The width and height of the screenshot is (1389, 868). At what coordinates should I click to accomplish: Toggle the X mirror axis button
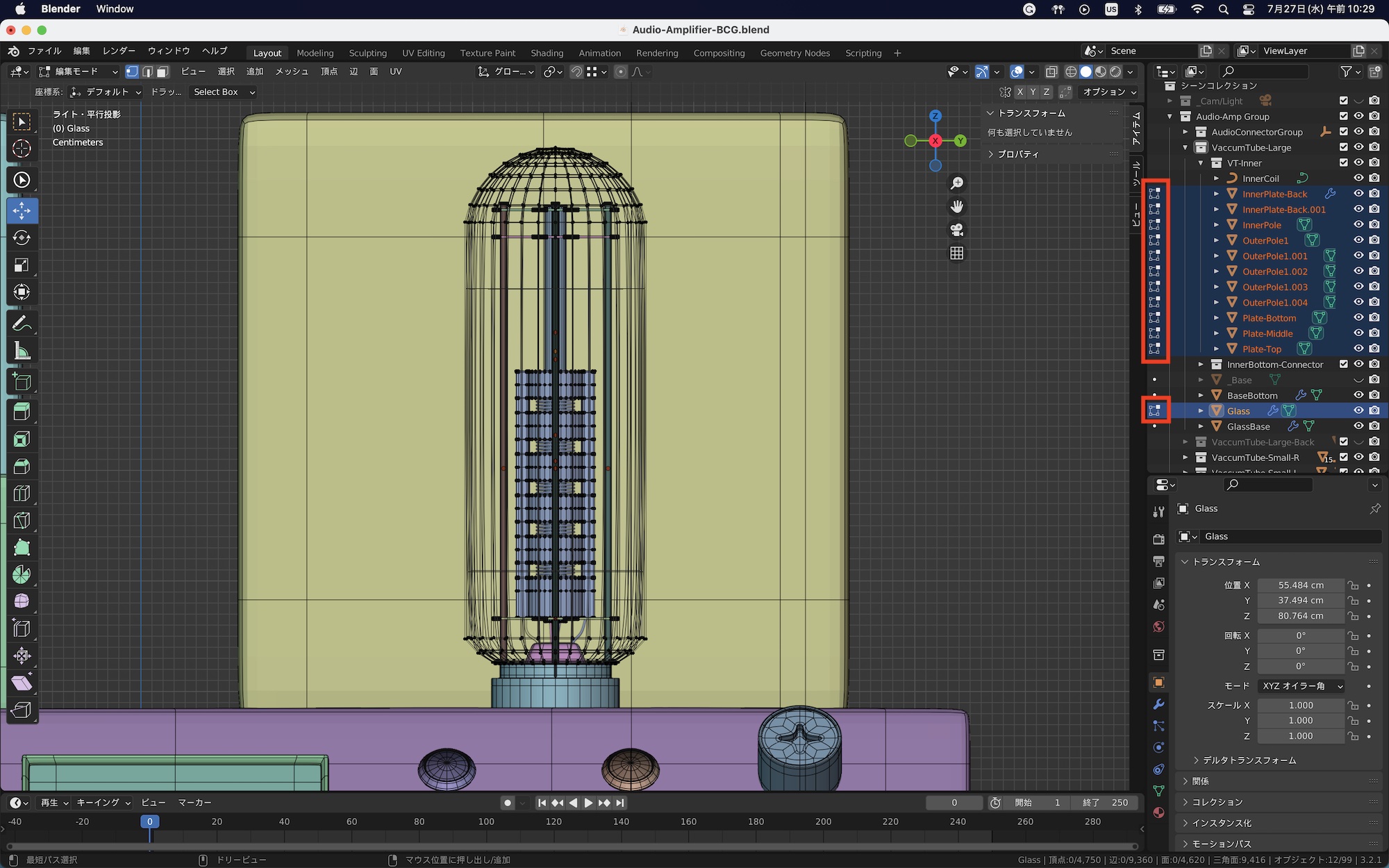pos(1020,92)
